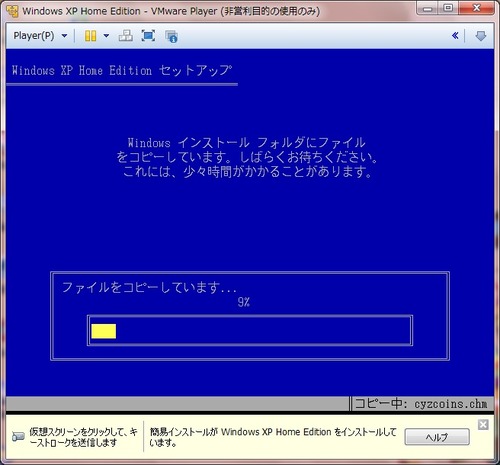Expand the power options dropdown arrow
The height and width of the screenshot is (465, 500).
click(106, 36)
